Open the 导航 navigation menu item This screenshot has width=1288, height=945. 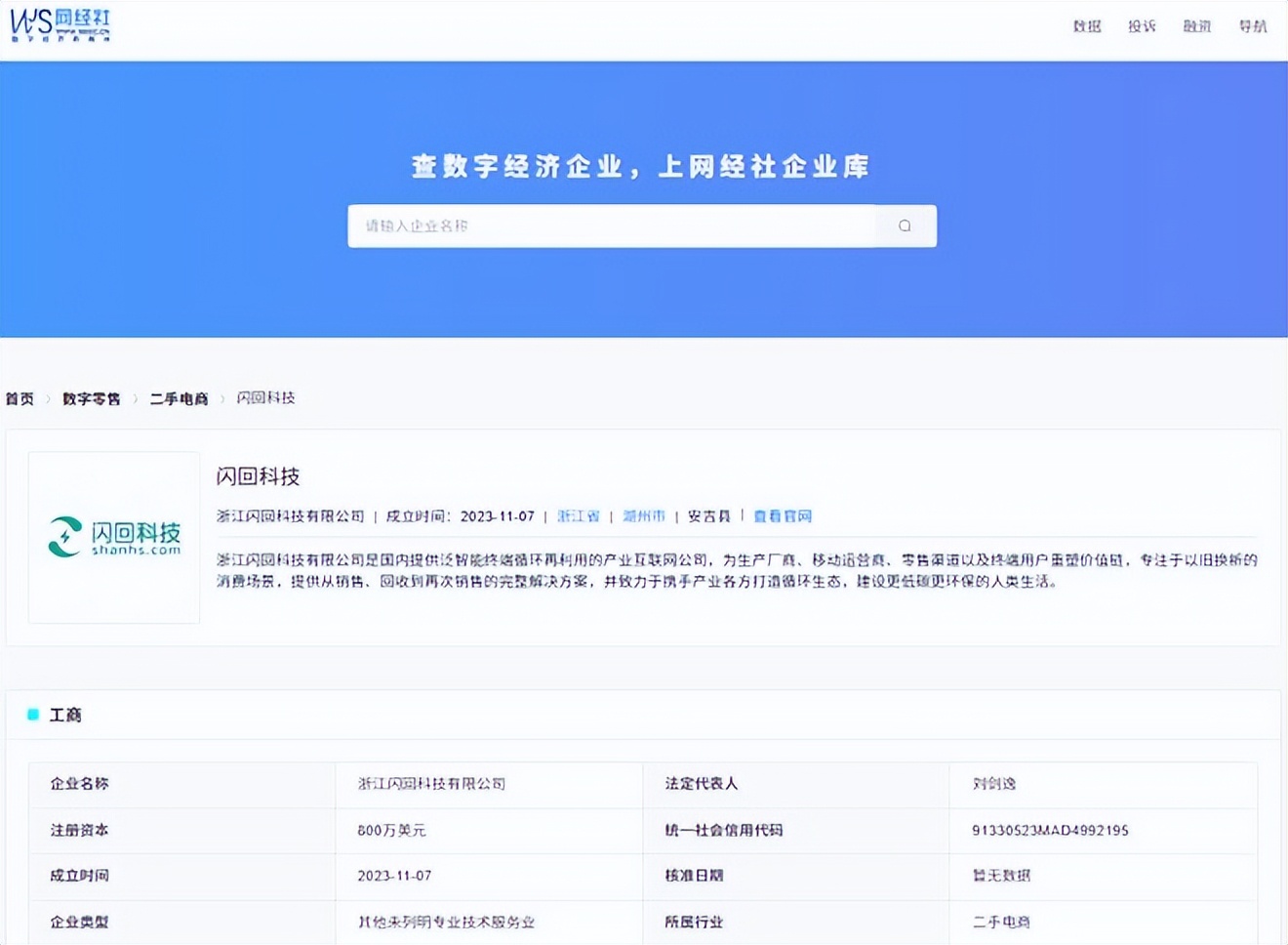(x=1253, y=26)
